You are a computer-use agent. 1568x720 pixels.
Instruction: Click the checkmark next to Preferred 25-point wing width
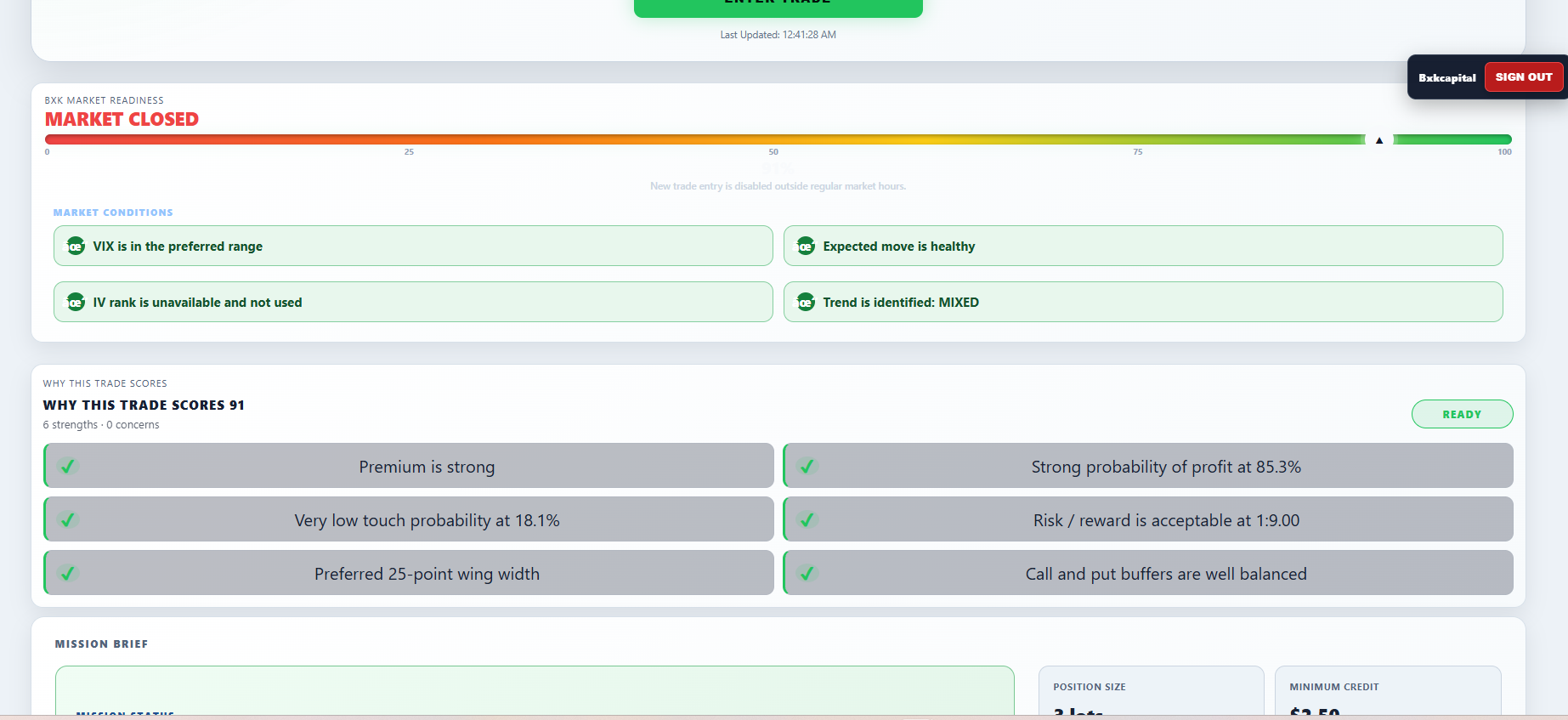click(68, 573)
